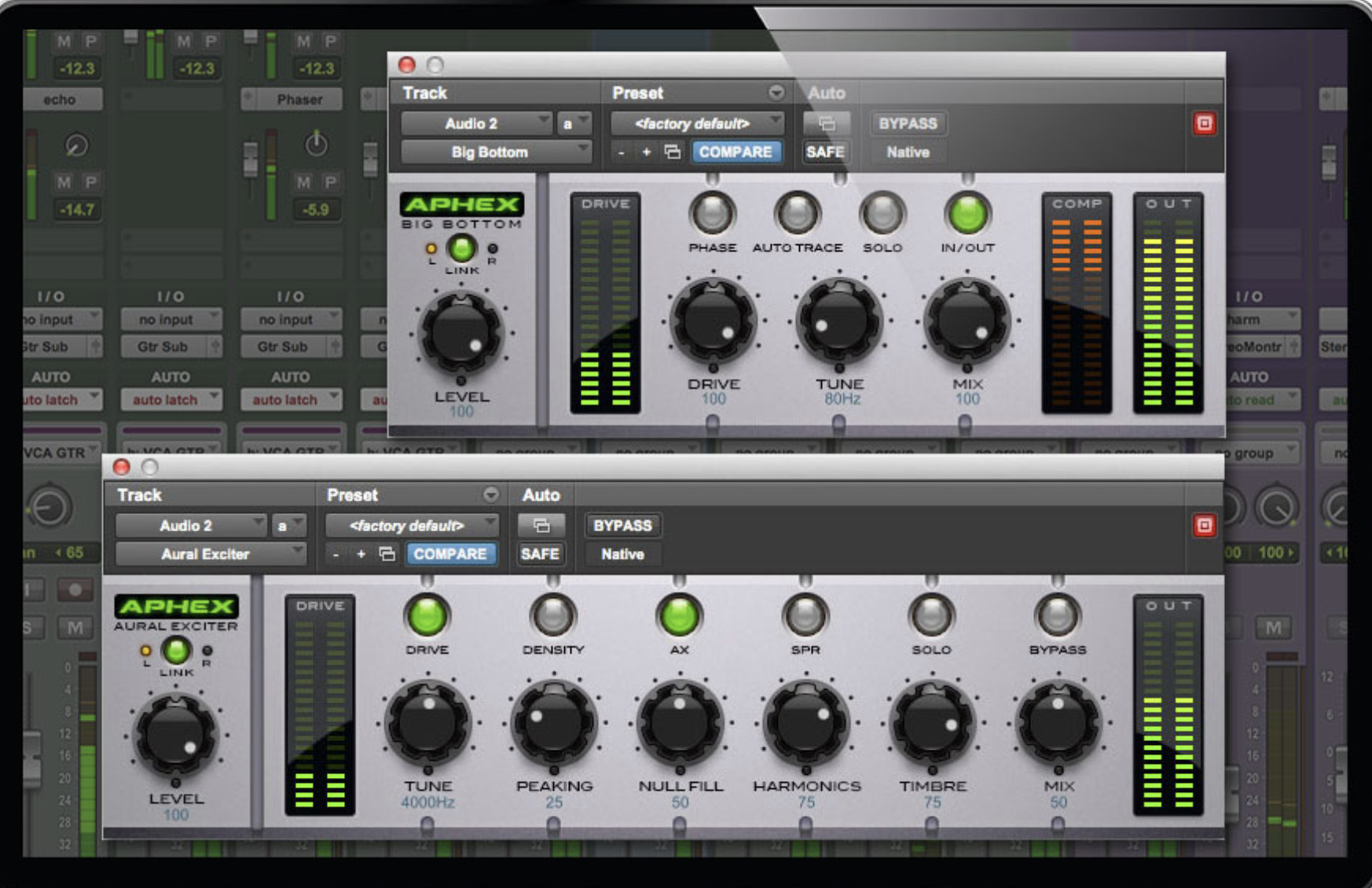The width and height of the screenshot is (1372, 888).
Task: Click BYPASS in Aural Exciter header
Action: pyautogui.click(x=622, y=526)
